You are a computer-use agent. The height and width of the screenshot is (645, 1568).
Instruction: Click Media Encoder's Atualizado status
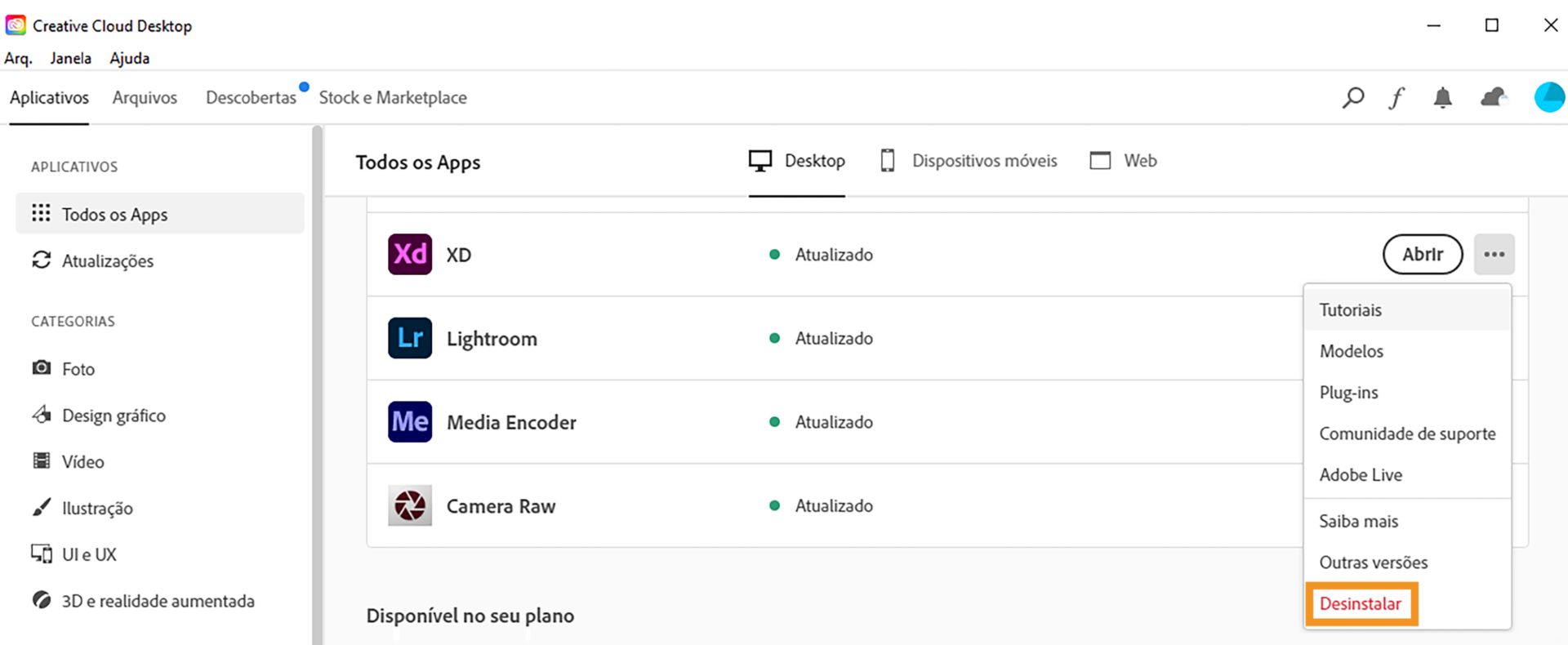click(822, 422)
